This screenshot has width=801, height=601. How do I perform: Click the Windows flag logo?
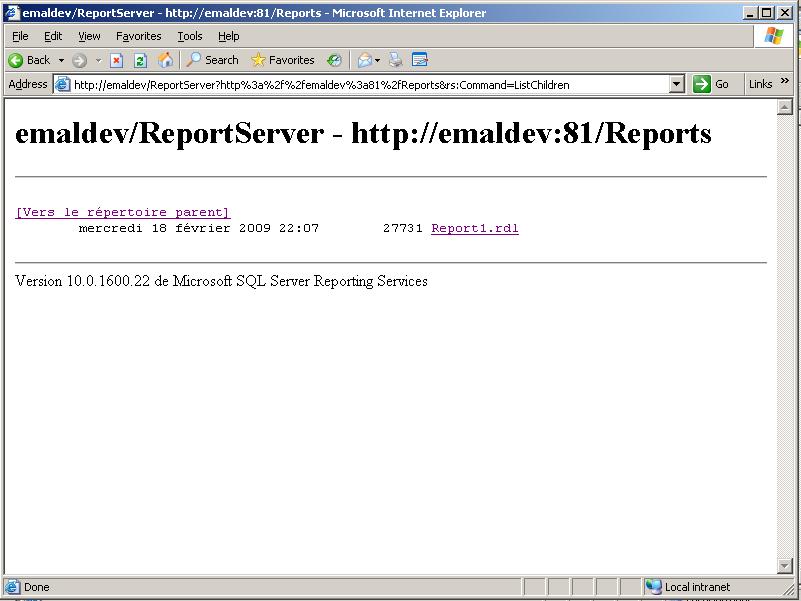773,36
